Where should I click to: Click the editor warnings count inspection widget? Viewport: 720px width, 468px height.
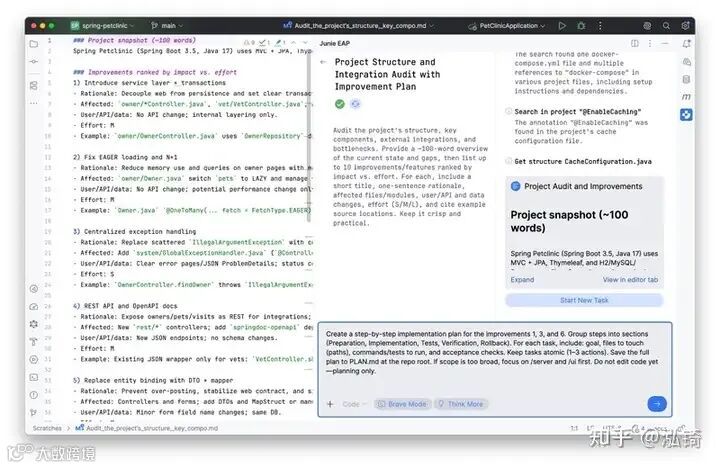coord(264,43)
